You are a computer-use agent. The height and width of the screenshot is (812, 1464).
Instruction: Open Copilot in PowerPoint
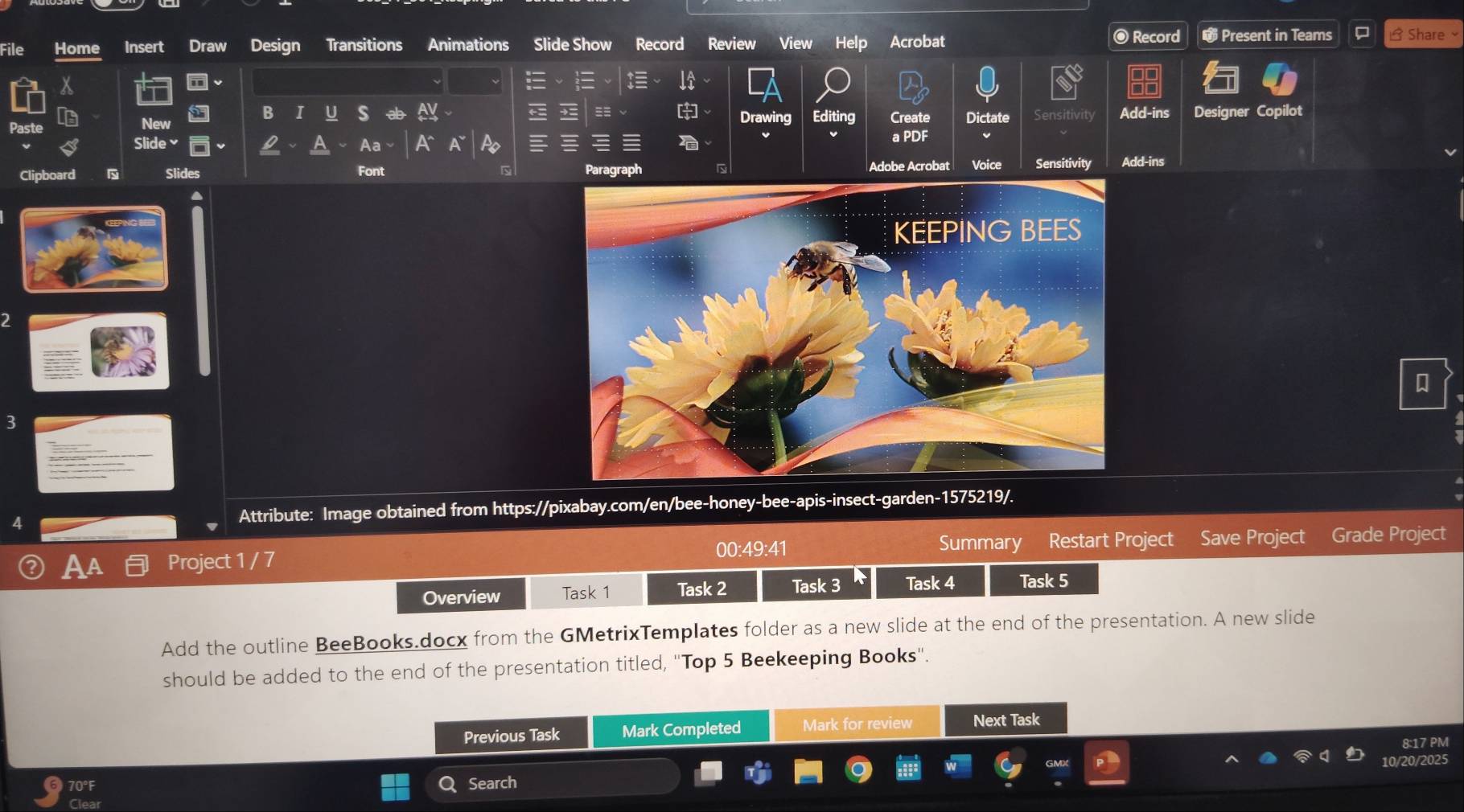(x=1278, y=83)
